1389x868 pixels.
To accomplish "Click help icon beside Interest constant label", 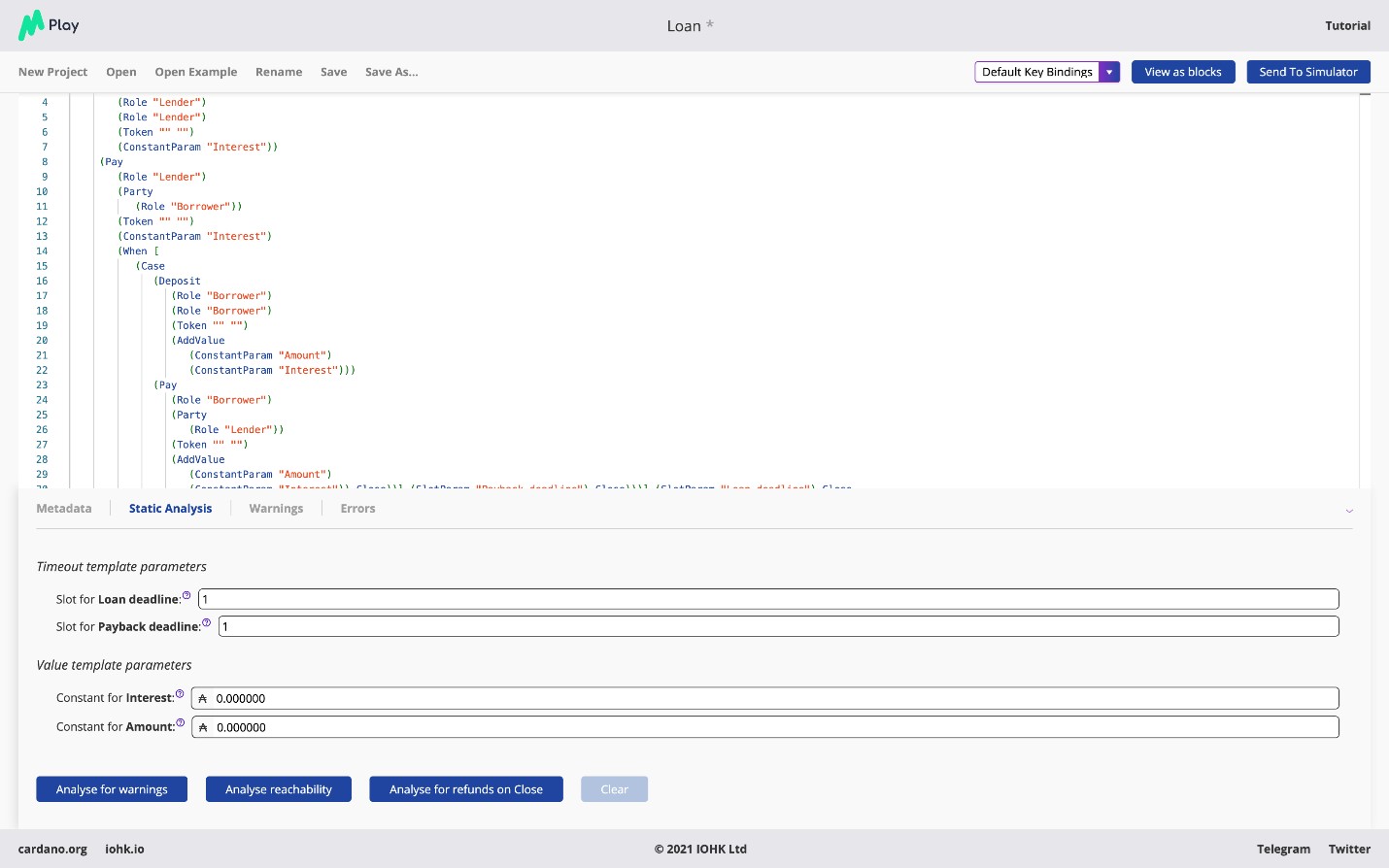I will tap(180, 693).
